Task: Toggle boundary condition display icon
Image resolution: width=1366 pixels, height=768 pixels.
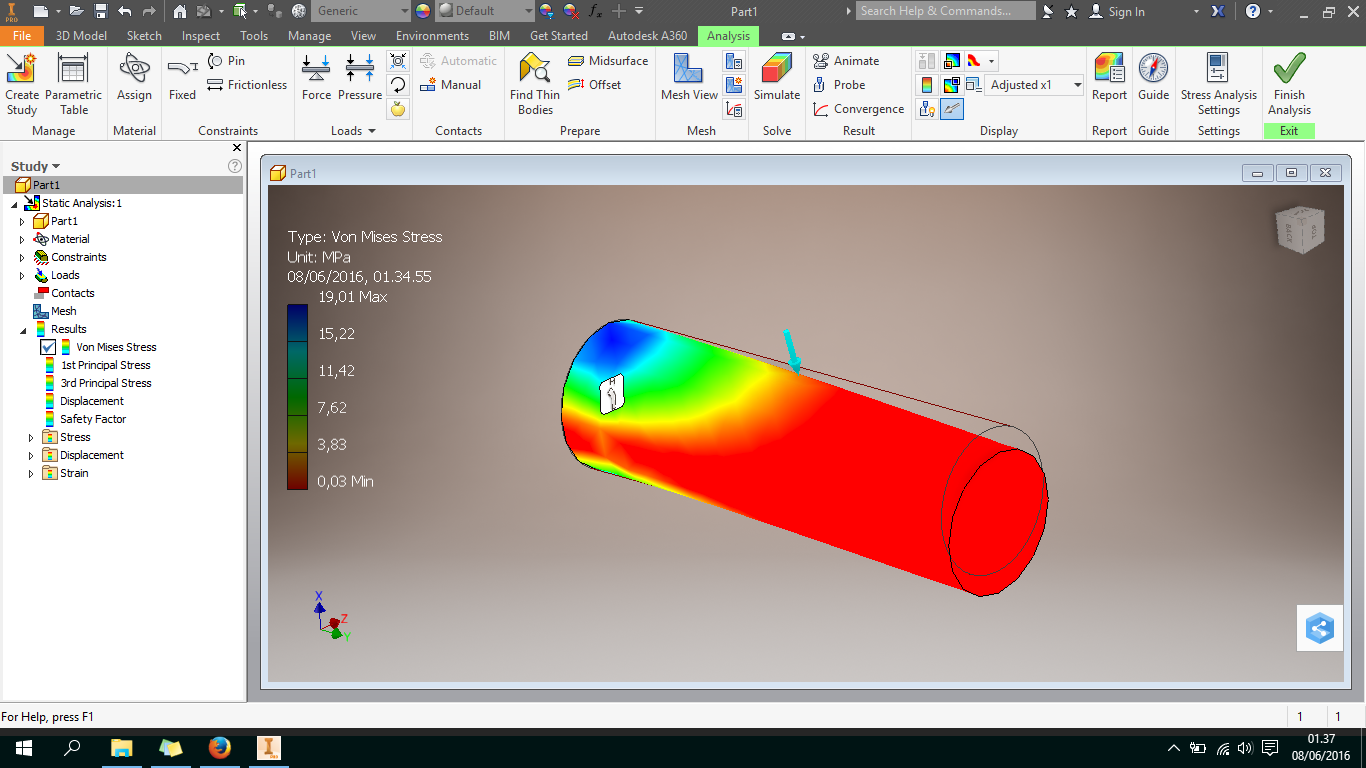Action: coord(927,109)
